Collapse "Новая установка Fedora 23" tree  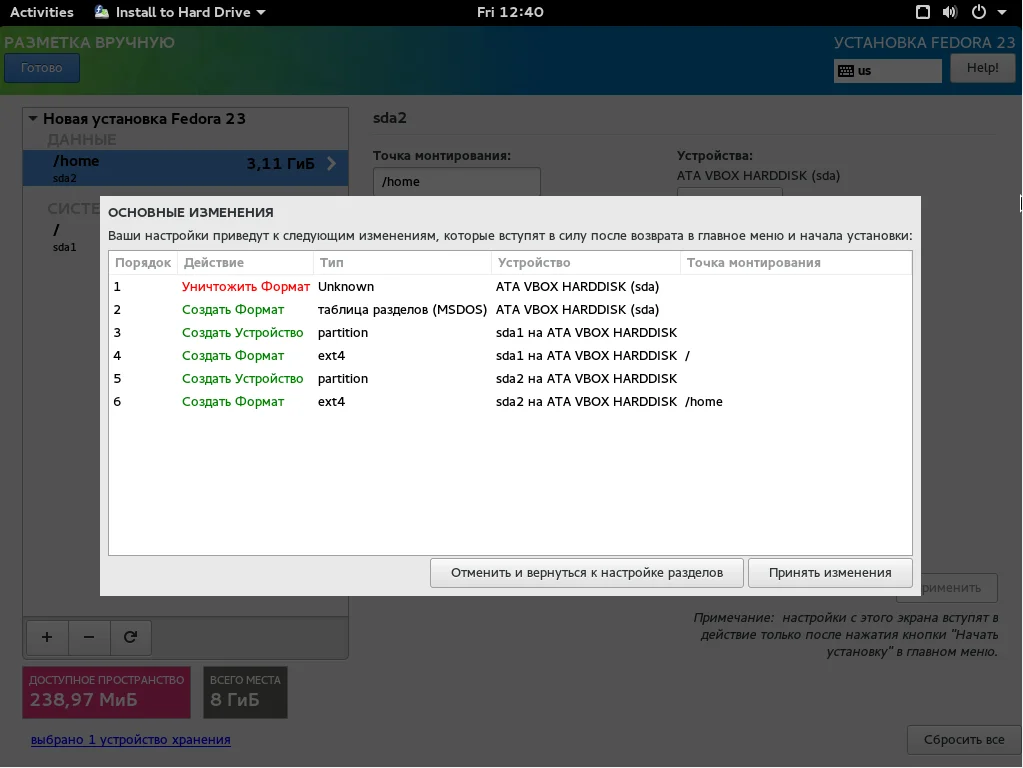33,119
